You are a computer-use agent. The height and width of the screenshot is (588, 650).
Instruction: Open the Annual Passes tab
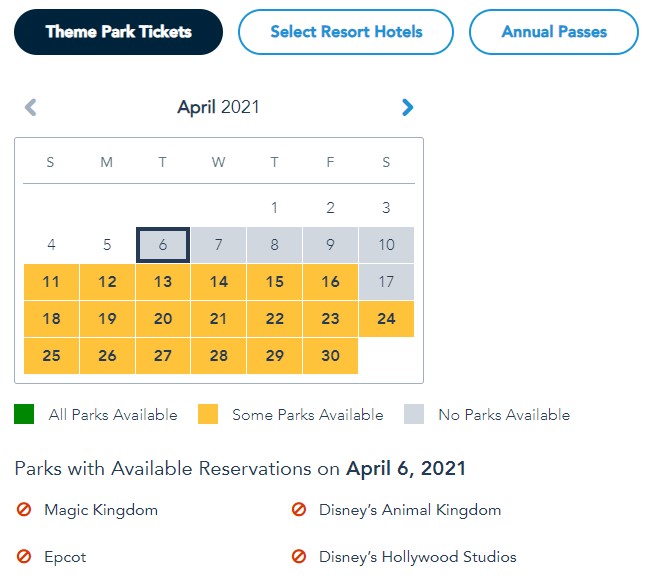click(x=554, y=32)
